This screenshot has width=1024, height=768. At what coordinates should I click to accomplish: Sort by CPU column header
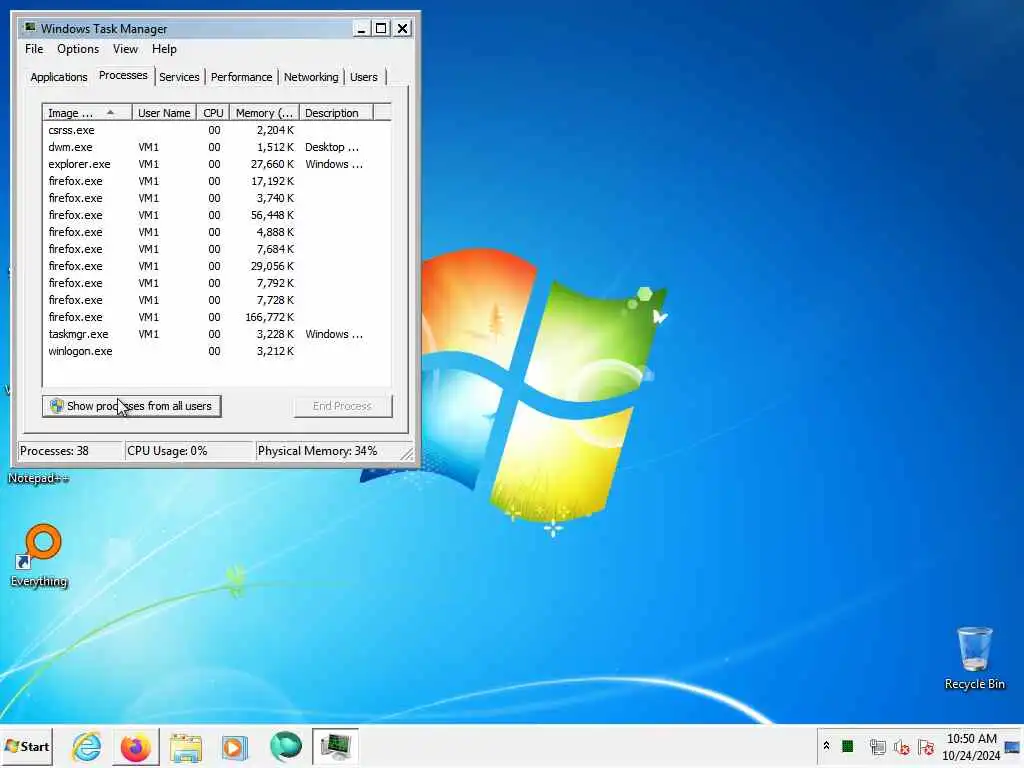213,113
